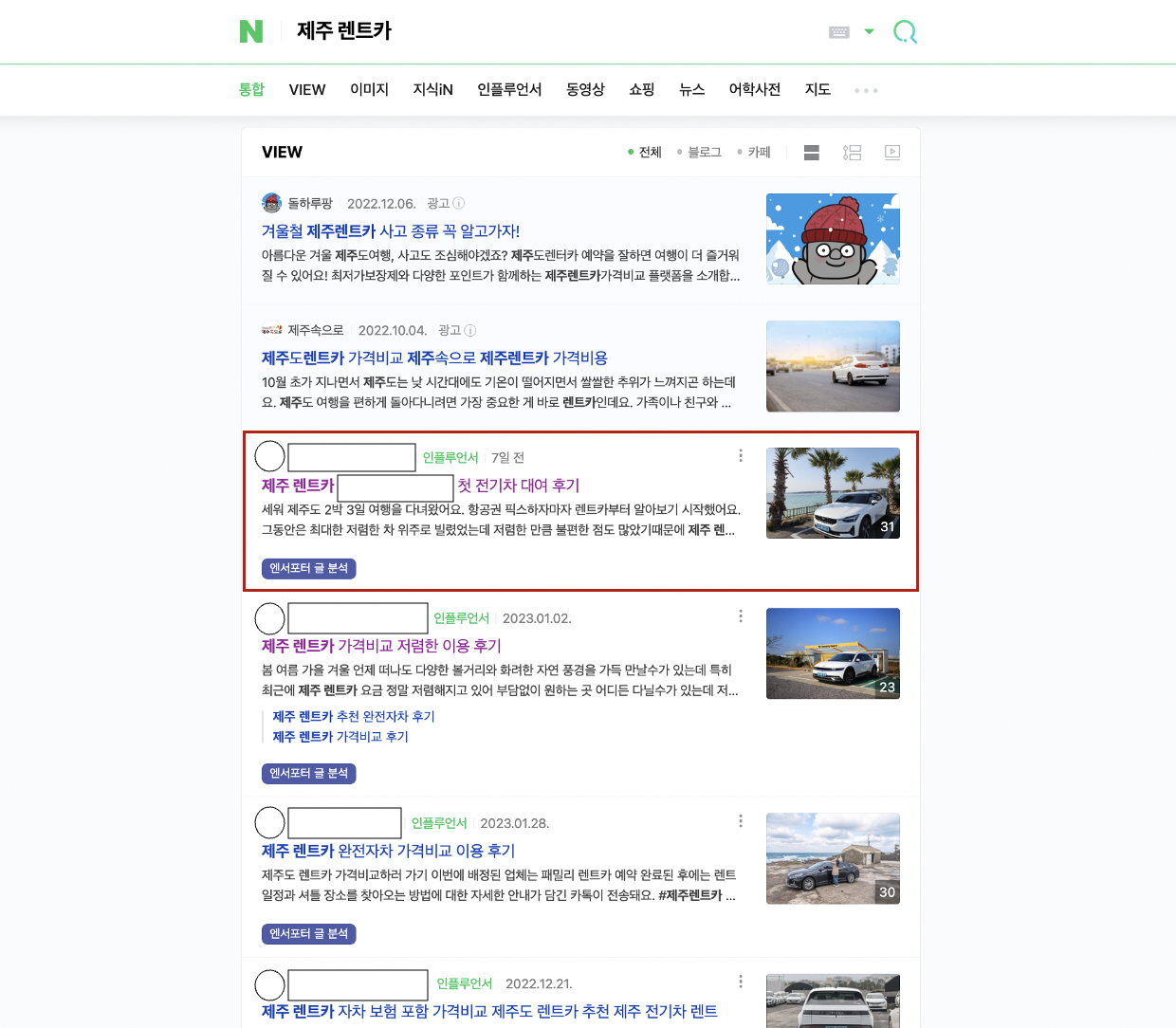Open more options on the highlighted influencer post
This screenshot has height=1028, width=1176.
[740, 455]
